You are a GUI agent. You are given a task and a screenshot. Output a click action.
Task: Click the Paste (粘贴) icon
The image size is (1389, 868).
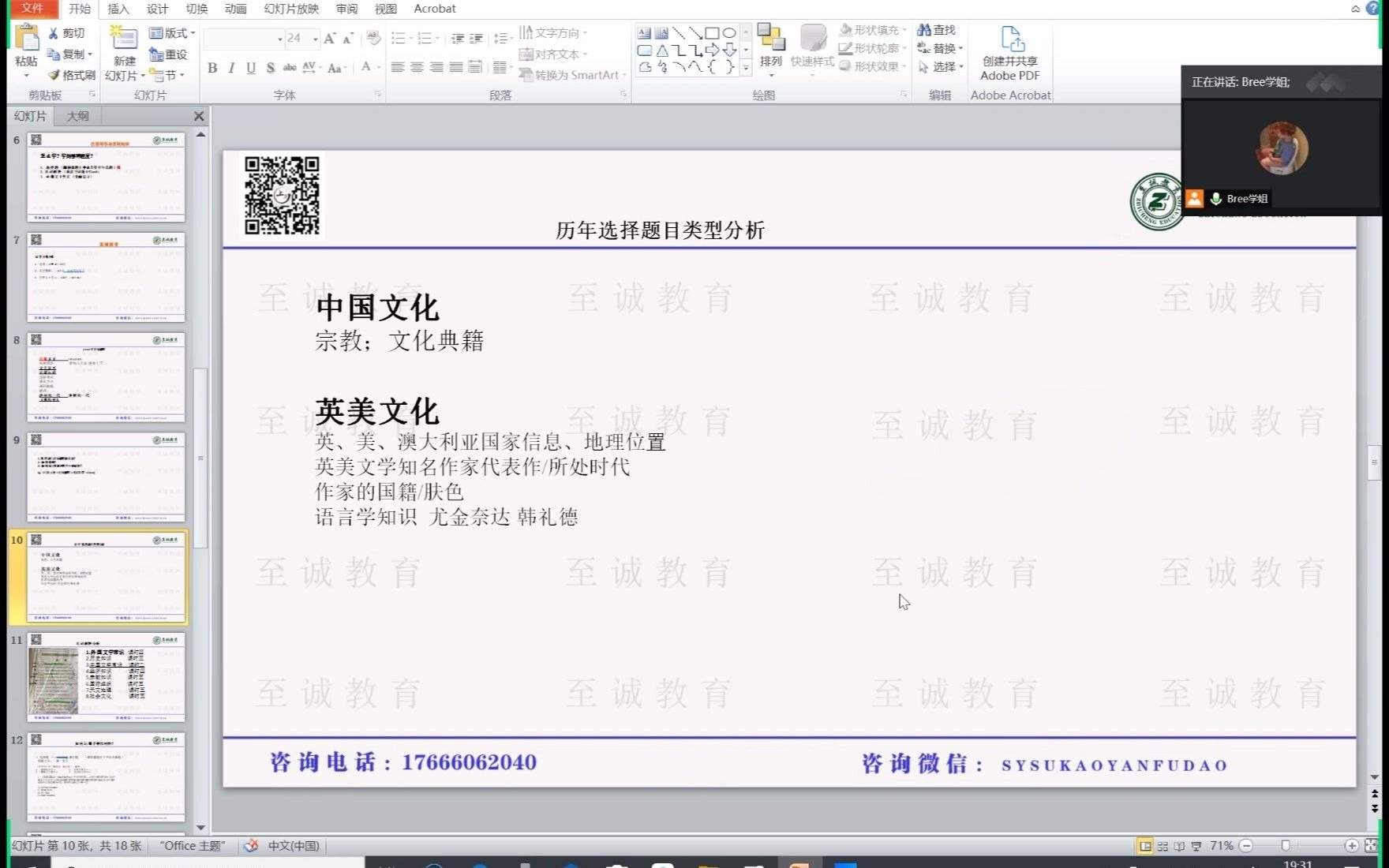point(27,38)
